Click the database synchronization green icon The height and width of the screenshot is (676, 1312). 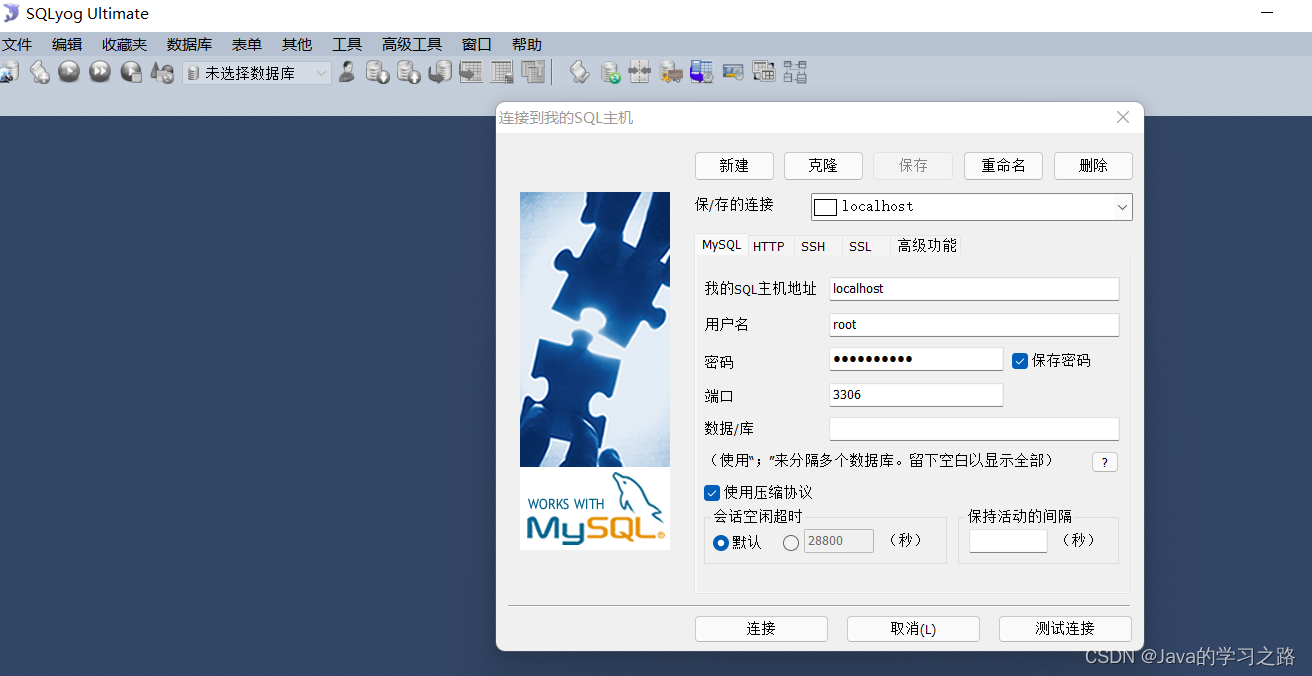point(610,72)
